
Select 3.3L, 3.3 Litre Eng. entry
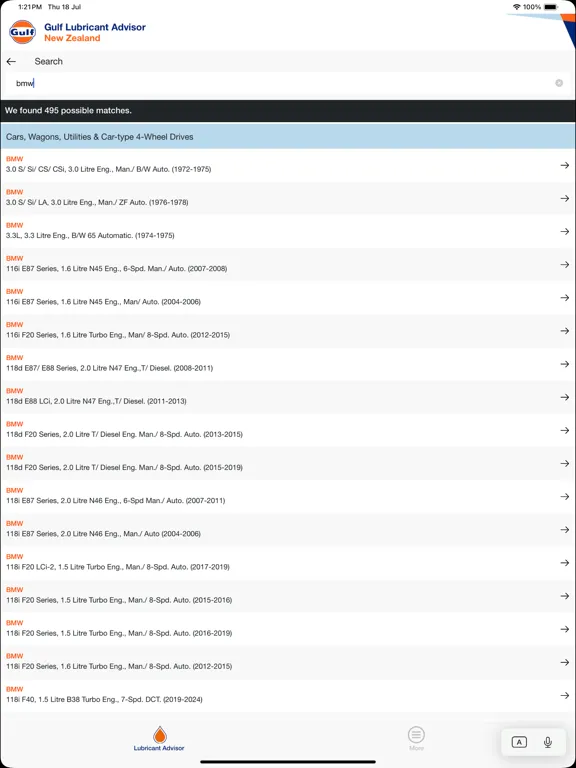[288, 232]
